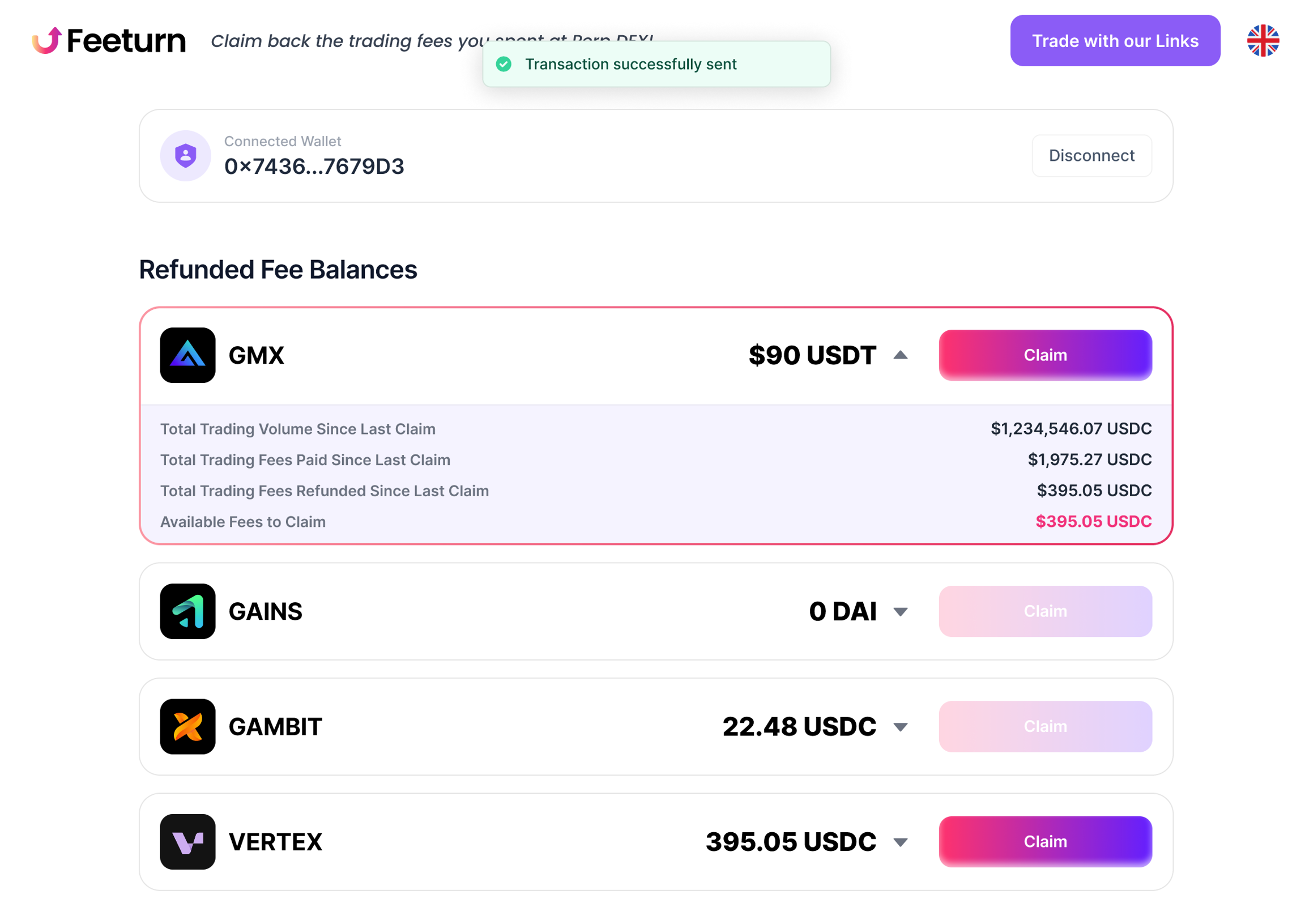Open the UK flag language selector

coord(1262,40)
